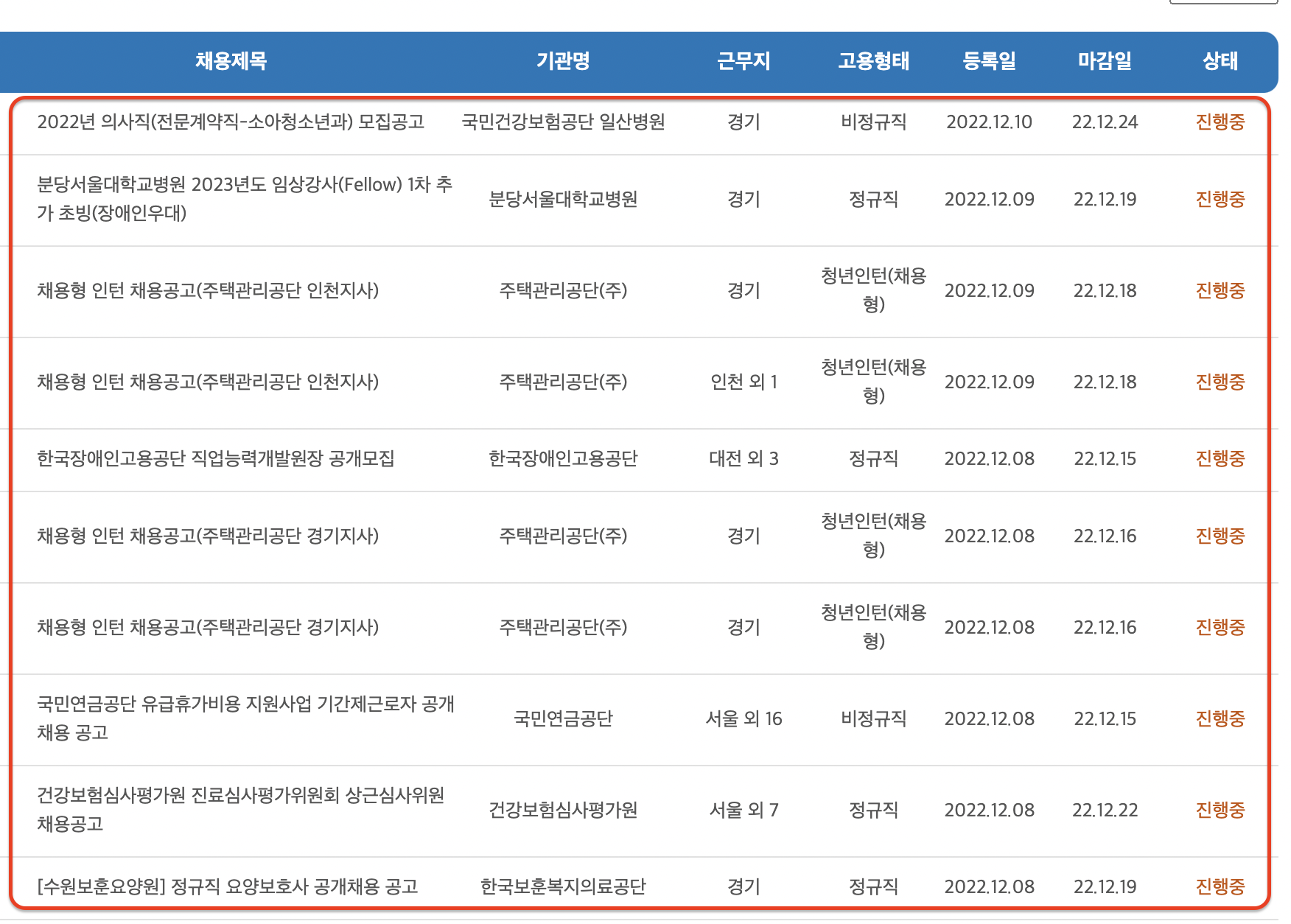Screen dimensions: 1291x924
Task: Click the 채용제목 column header
Action: click(231, 60)
